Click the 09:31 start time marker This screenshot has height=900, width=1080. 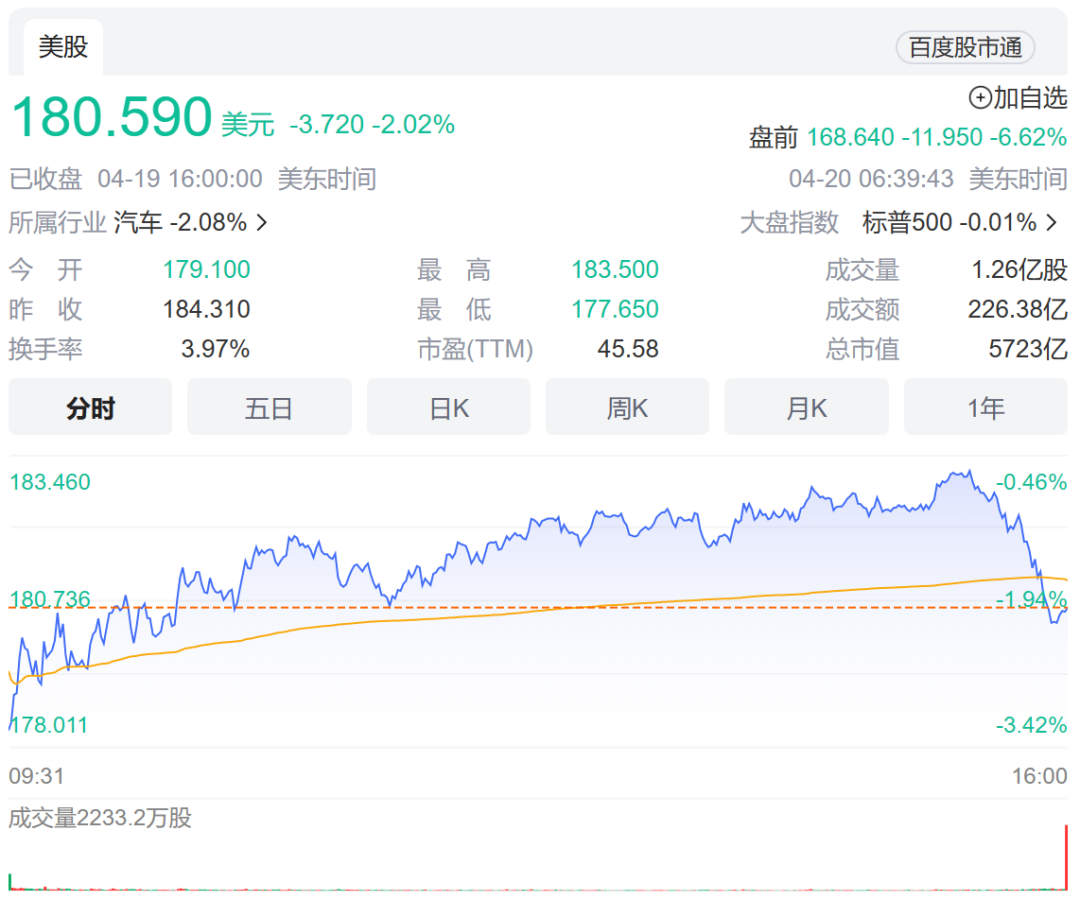37,776
